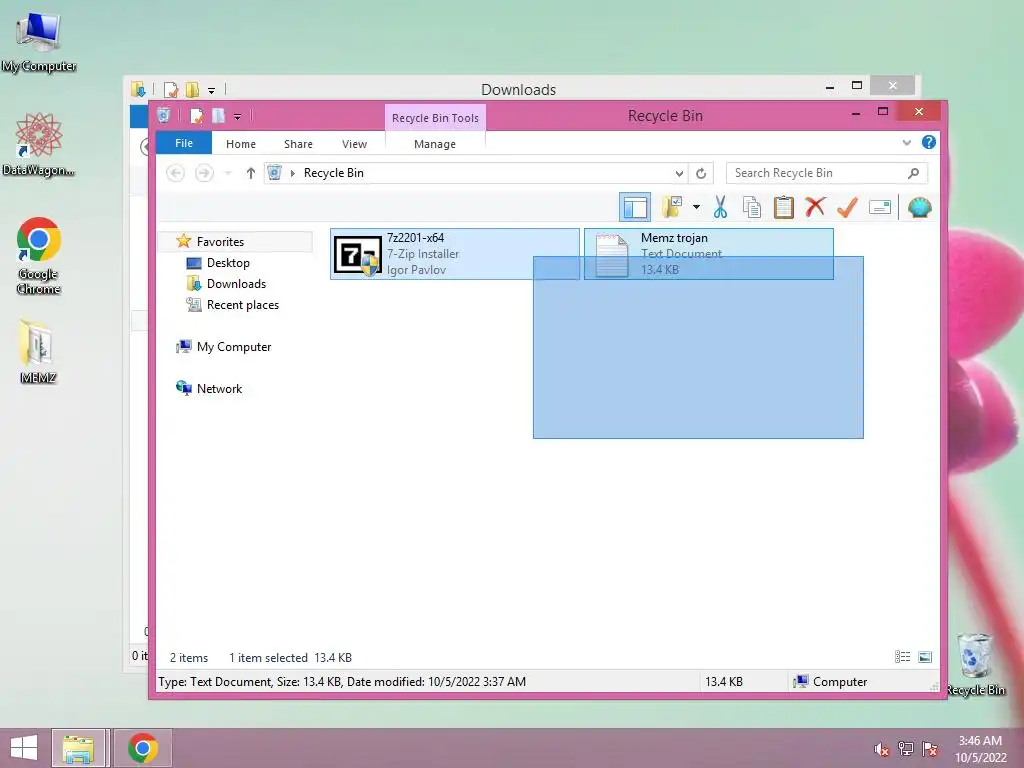Switch to the View ribbon tab
Viewport: 1024px width, 768px height.
355,144
